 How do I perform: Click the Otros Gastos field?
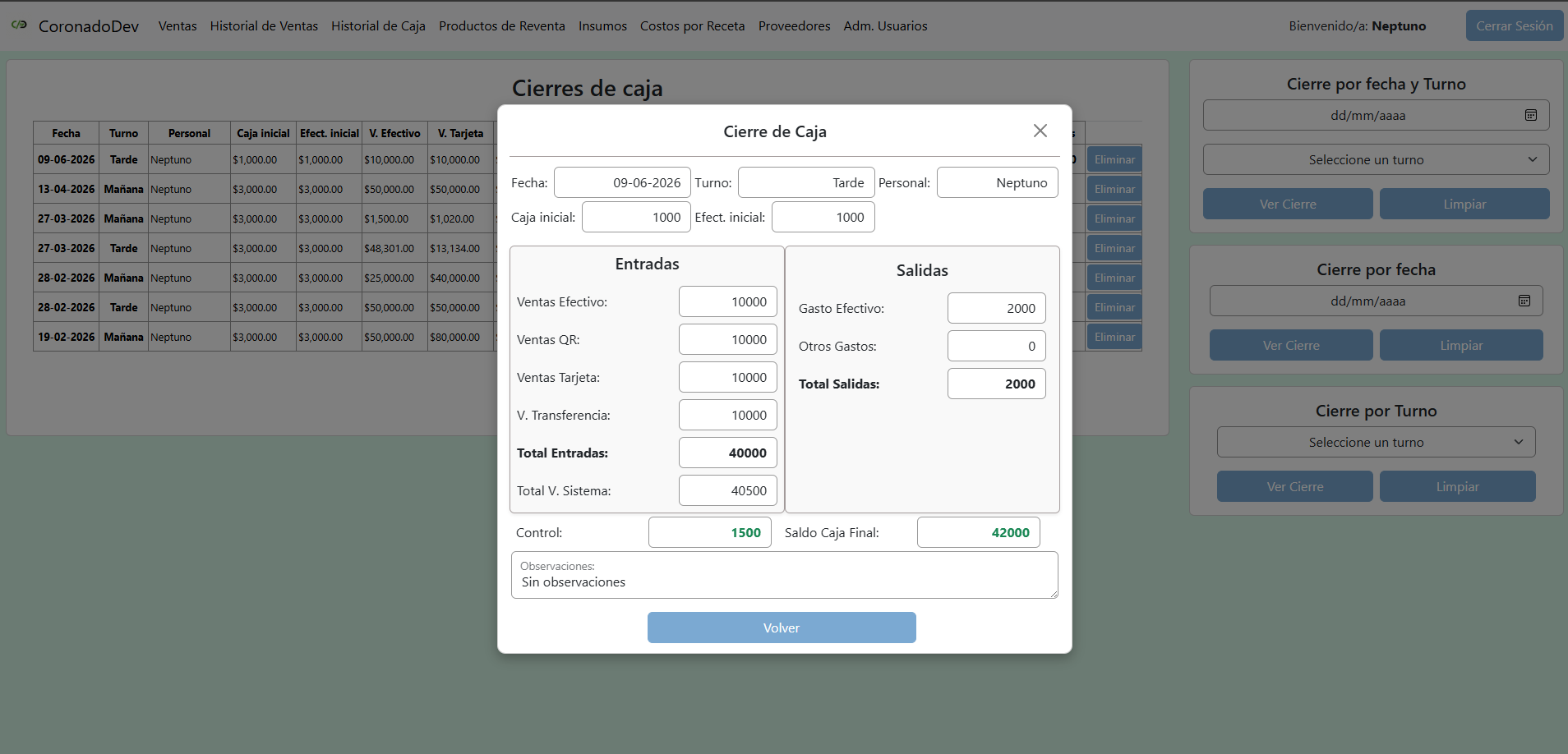pos(997,346)
